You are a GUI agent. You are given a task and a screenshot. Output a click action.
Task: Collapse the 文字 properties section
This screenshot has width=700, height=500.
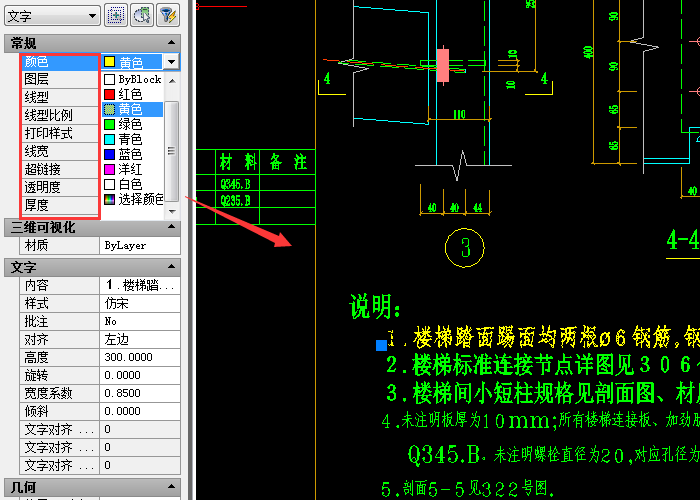[171, 267]
